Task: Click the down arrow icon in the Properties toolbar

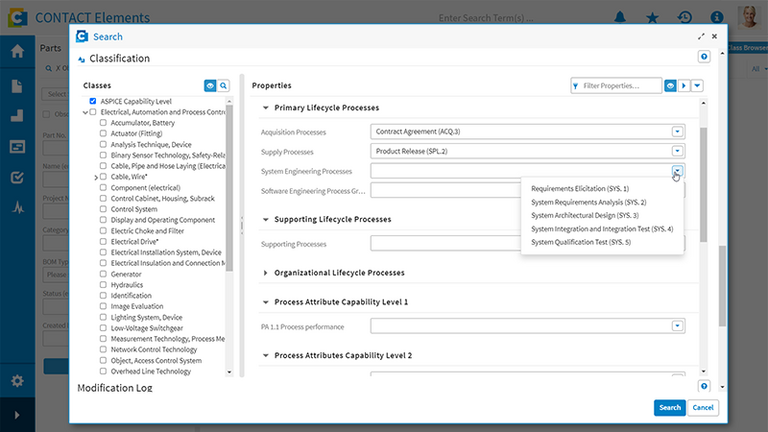Action: [x=697, y=86]
